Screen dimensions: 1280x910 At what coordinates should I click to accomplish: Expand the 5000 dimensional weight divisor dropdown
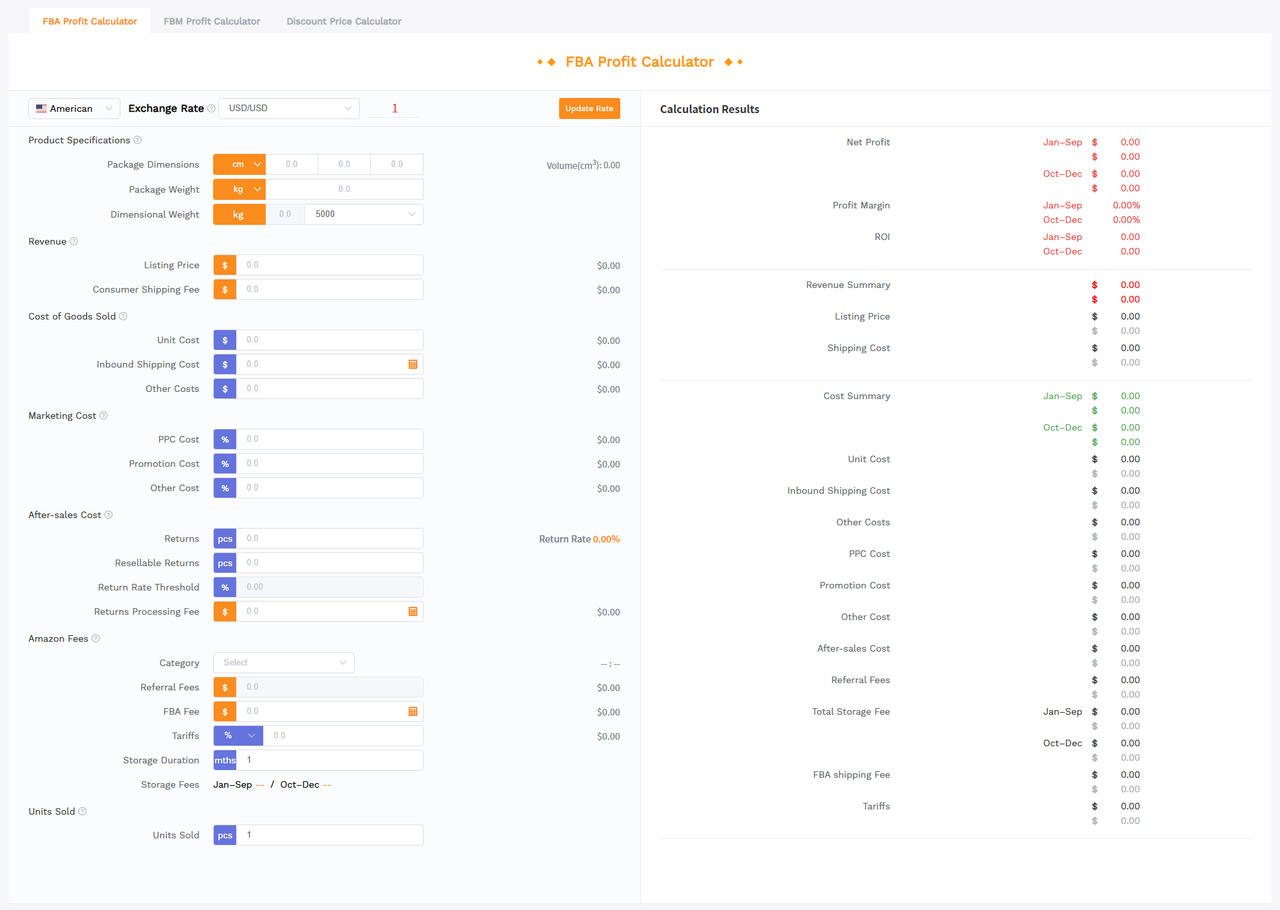[363, 214]
